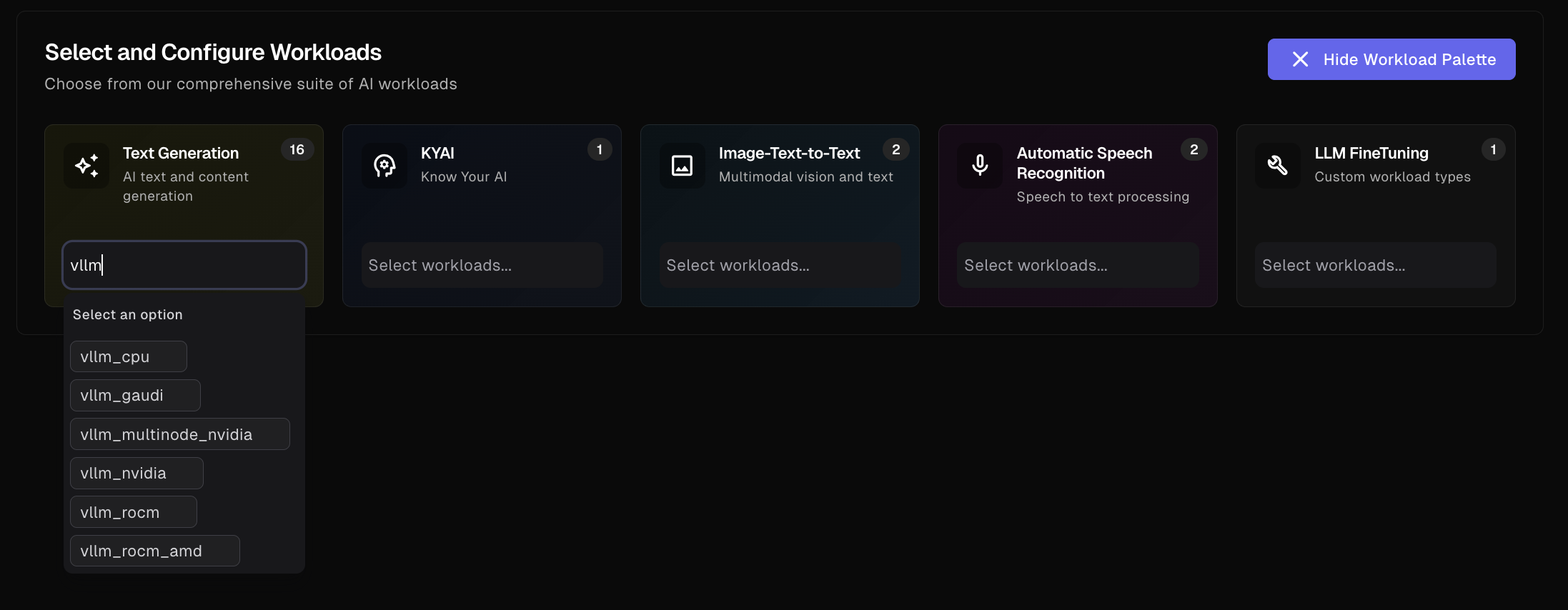Viewport: 1568px width, 610px height.
Task: Click the Image-Text-to-Text picture icon
Action: [x=682, y=166]
